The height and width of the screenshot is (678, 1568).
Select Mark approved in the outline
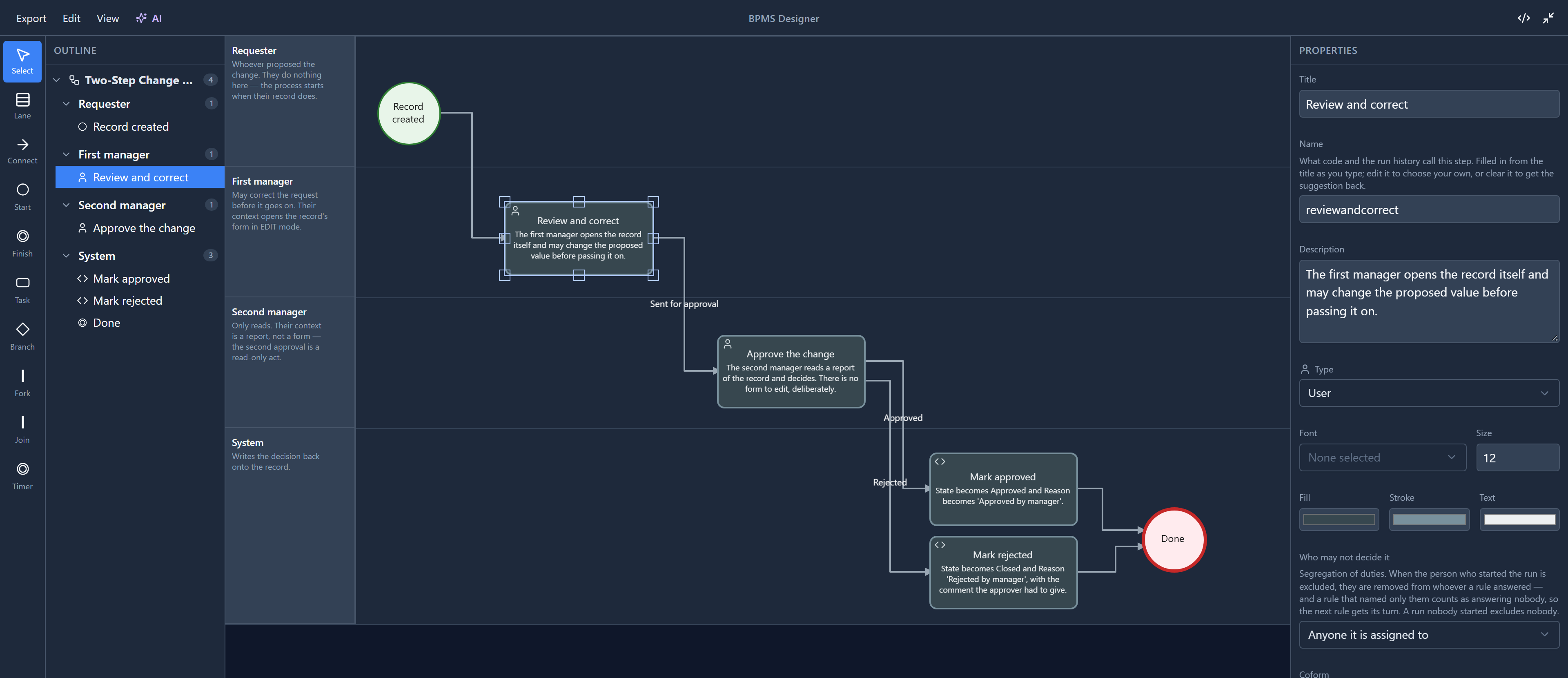140,279
